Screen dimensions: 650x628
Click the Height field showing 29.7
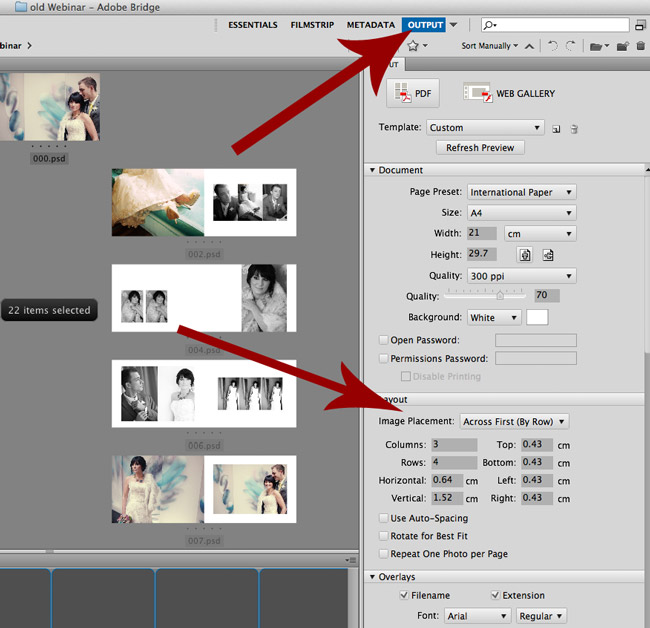(482, 254)
